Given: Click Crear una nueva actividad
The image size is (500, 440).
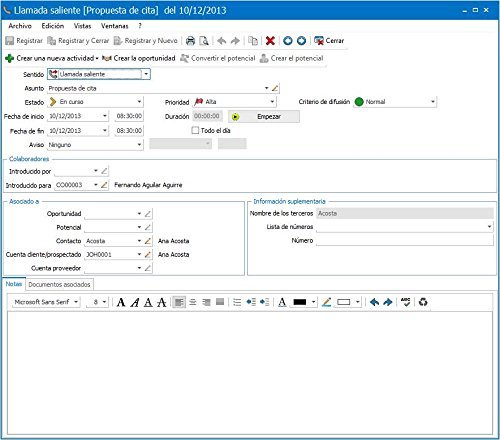Looking at the screenshot, I should click(x=52, y=58).
